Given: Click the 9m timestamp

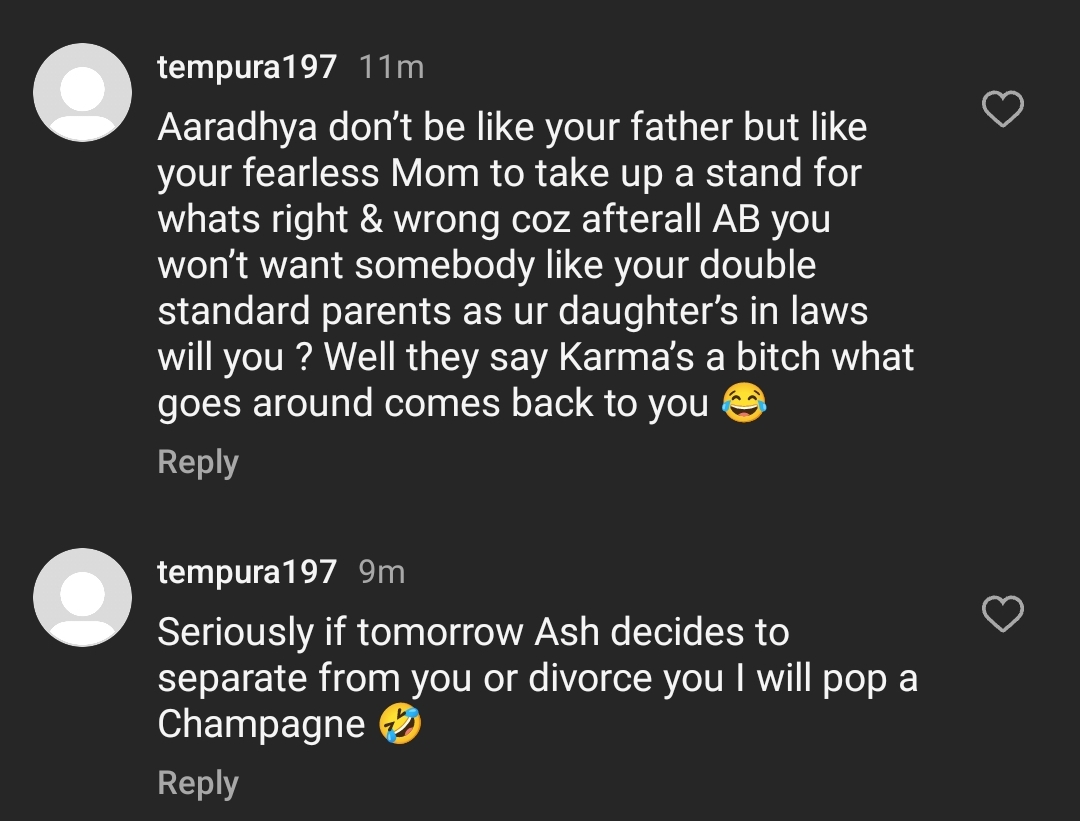Looking at the screenshot, I should coord(381,572).
